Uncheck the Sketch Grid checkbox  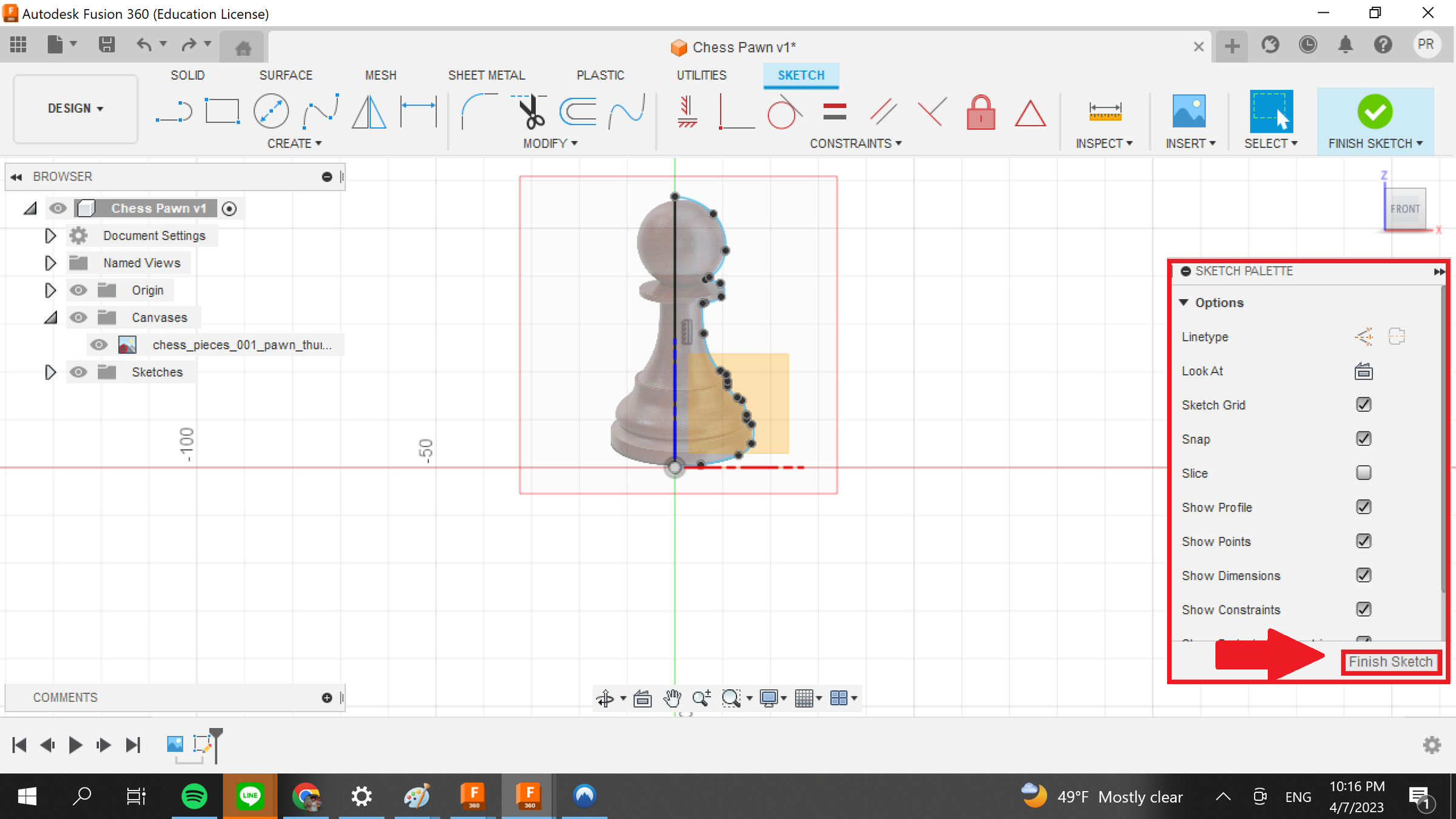1363,405
